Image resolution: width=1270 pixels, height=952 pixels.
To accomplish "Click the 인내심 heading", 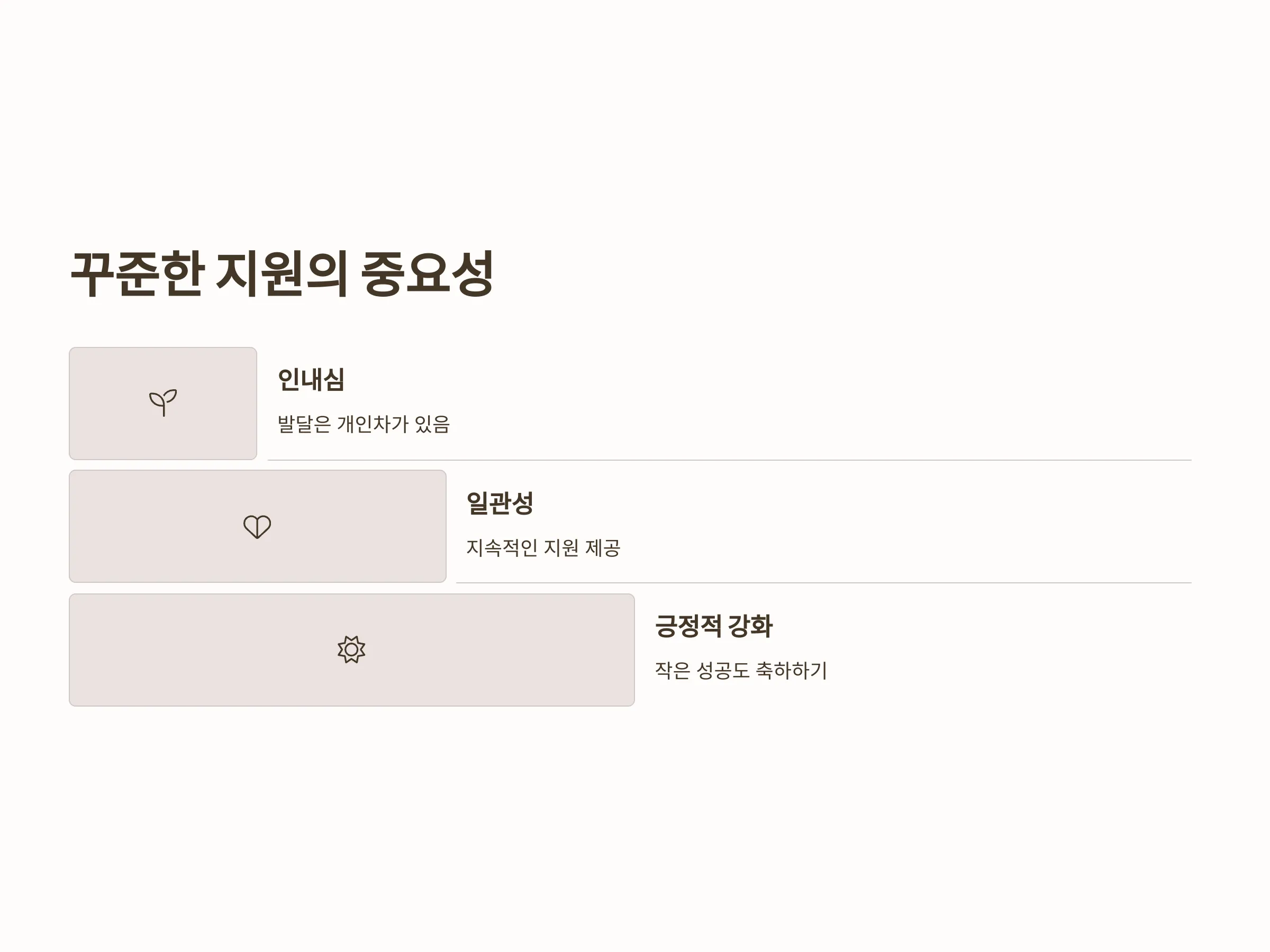I will [311, 379].
